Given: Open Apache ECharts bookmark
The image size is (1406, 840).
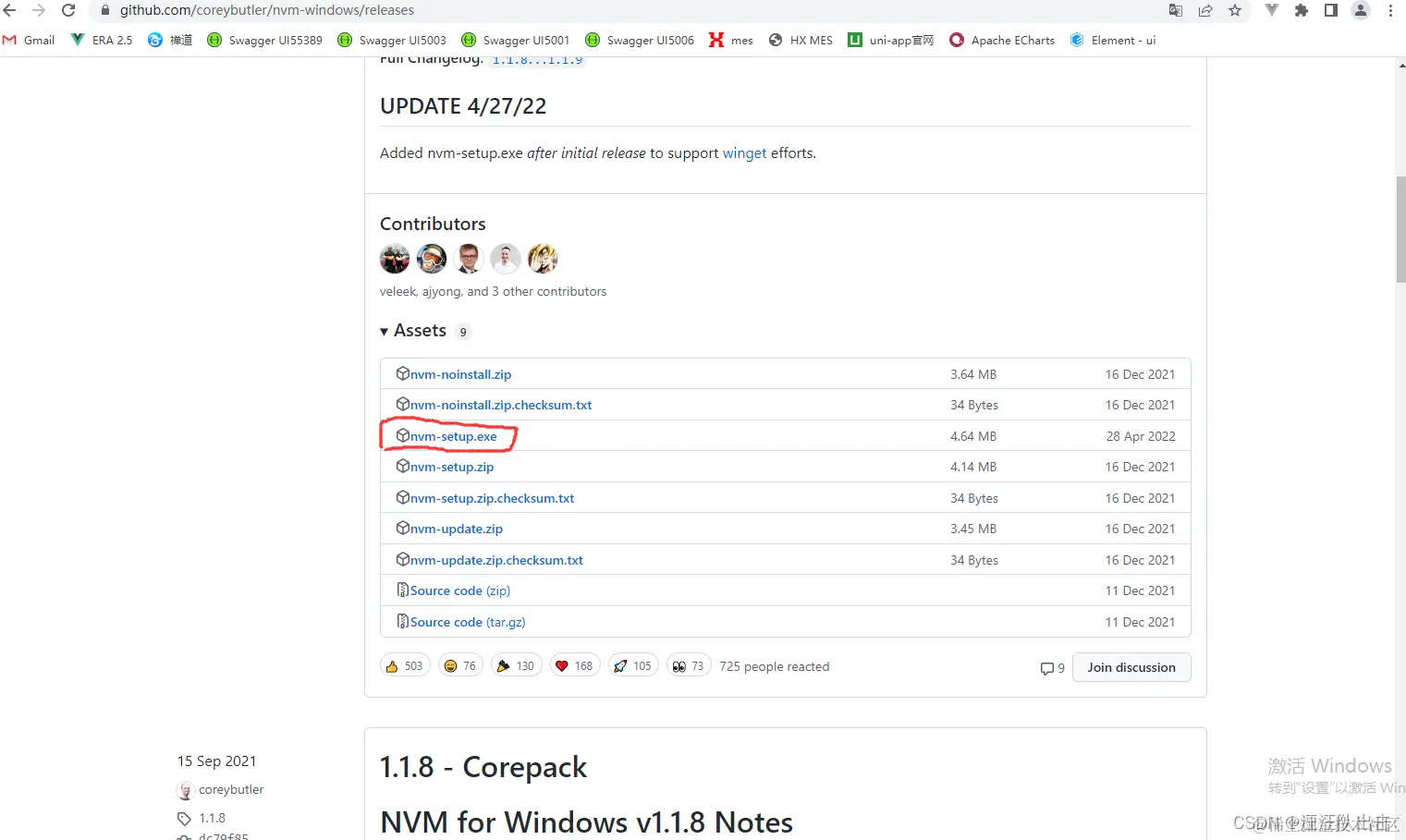Looking at the screenshot, I should tap(1002, 40).
